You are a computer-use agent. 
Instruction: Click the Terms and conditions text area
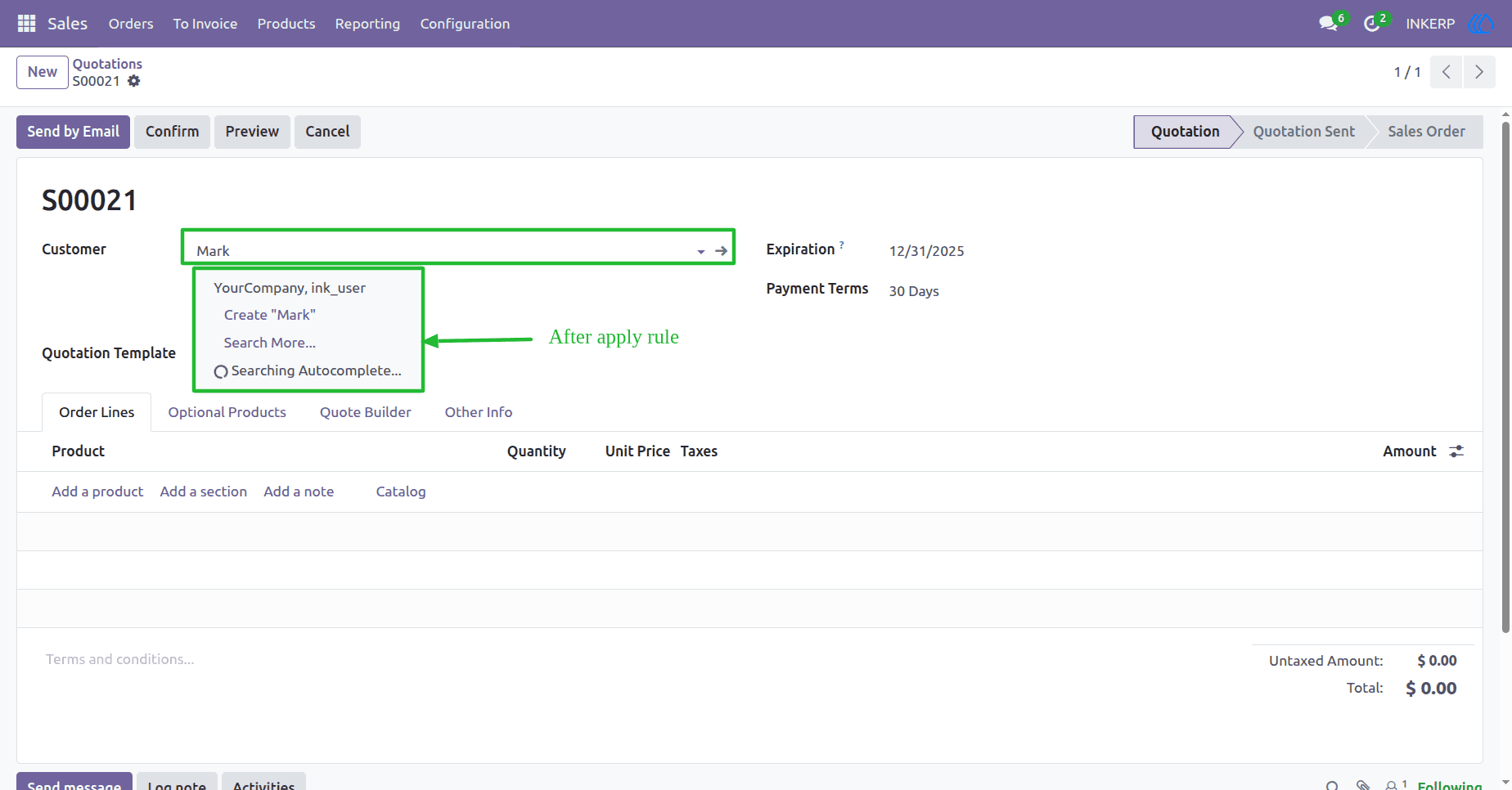[x=119, y=659]
